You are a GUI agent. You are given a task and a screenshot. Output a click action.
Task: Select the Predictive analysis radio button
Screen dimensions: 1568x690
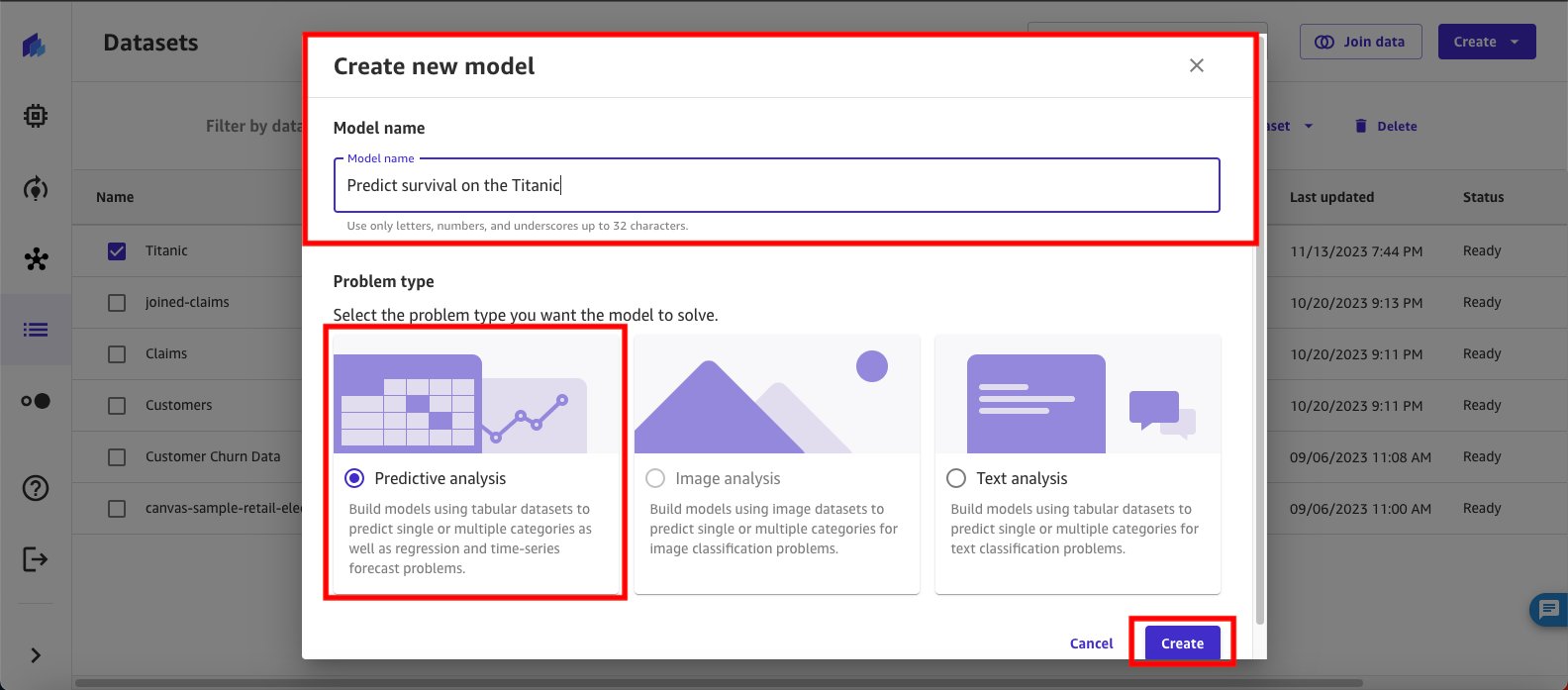[x=353, y=478]
